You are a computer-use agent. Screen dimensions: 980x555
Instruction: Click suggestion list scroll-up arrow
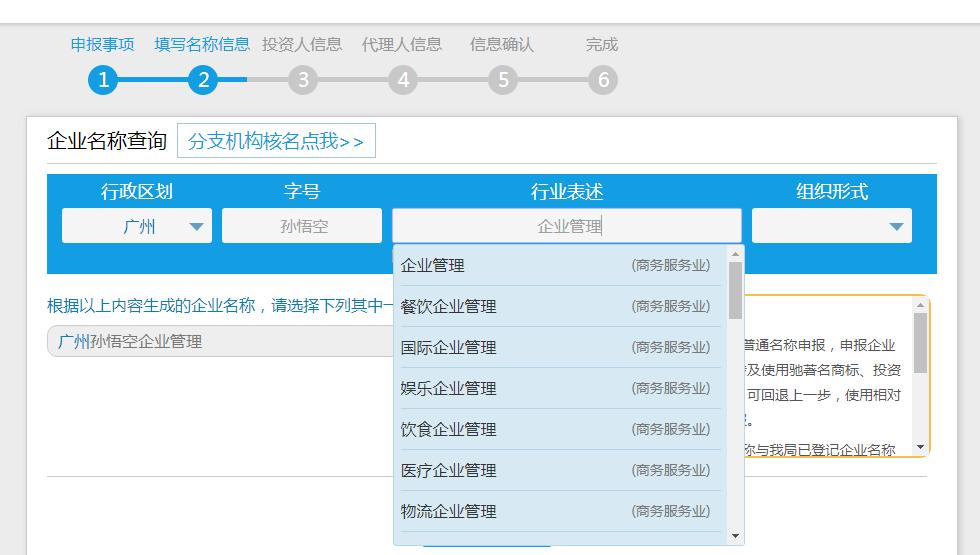tap(735, 254)
